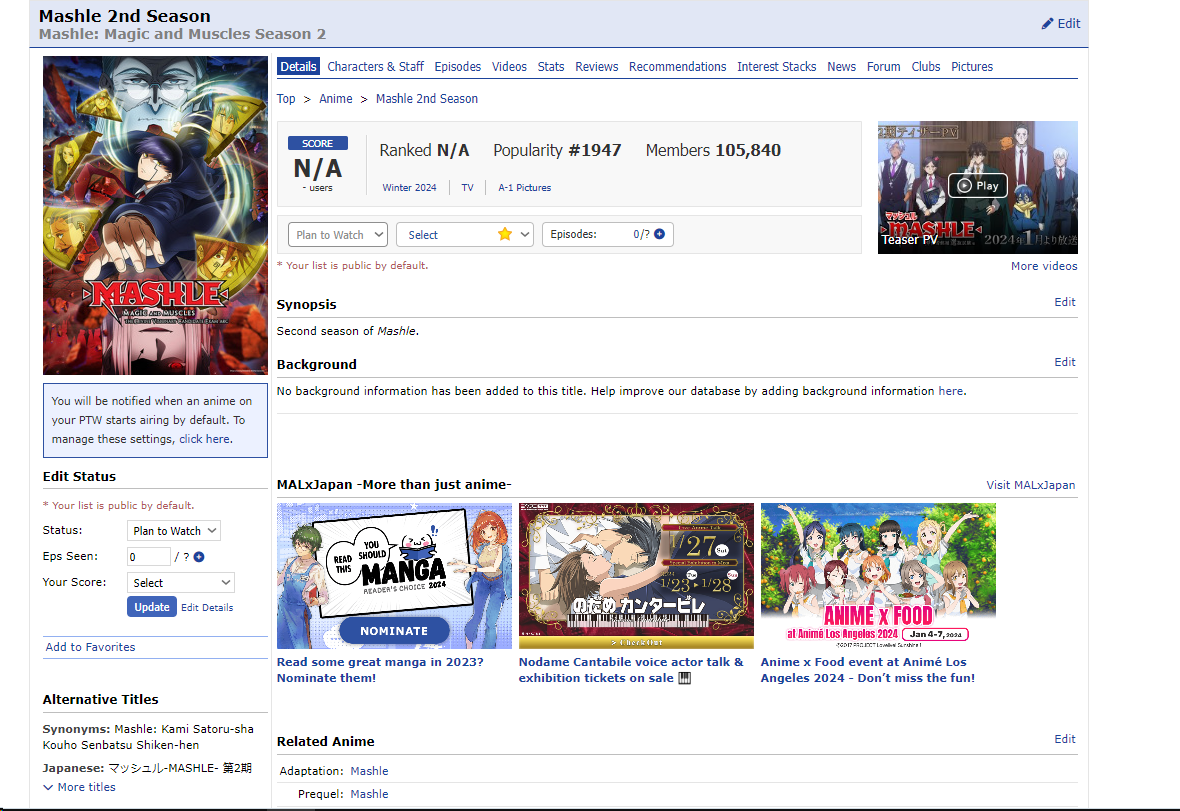
Task: Open the Plan to Watch dropdown near score
Action: click(x=338, y=235)
